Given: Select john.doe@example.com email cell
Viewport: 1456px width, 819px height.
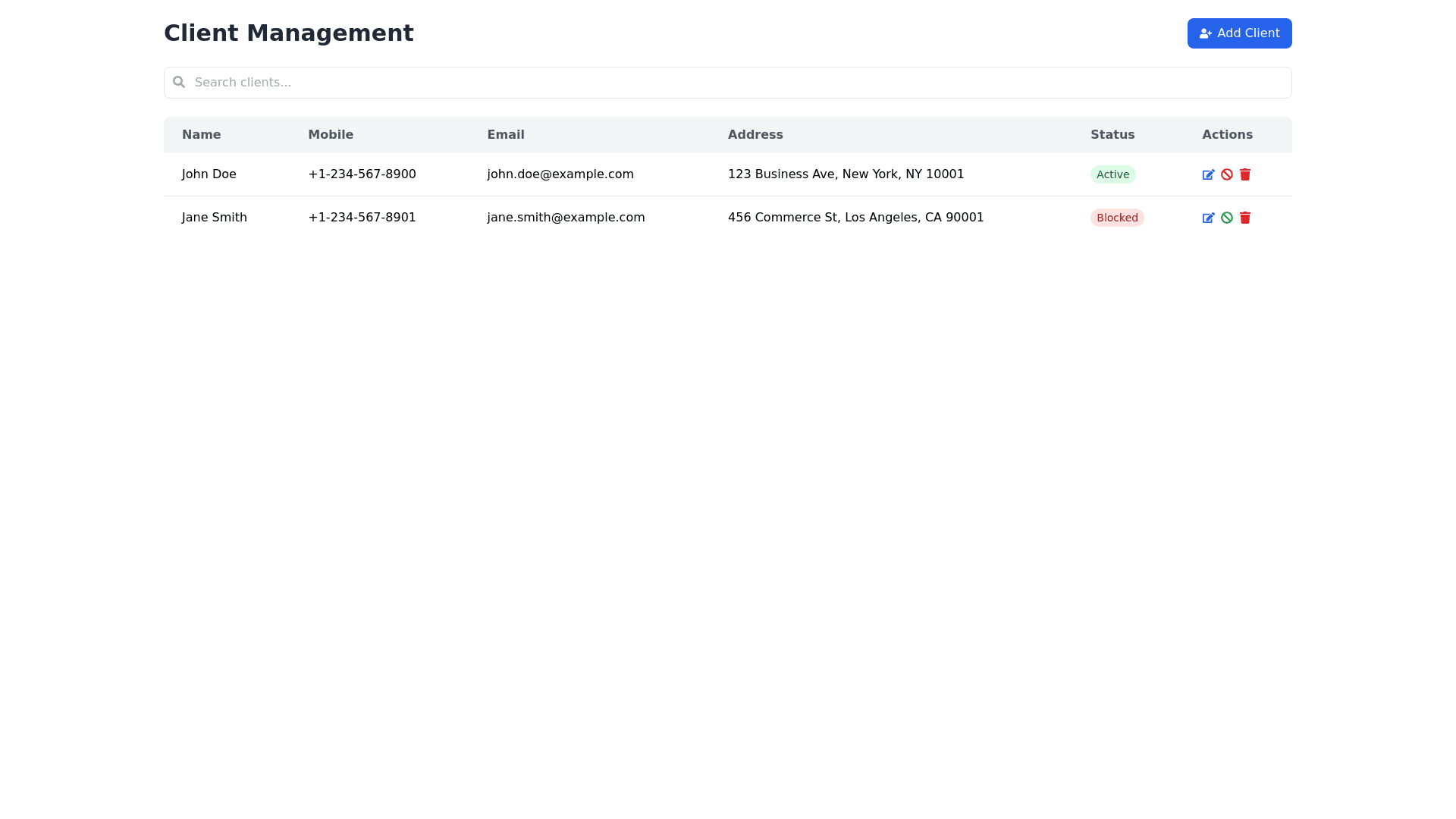Looking at the screenshot, I should click(x=560, y=174).
